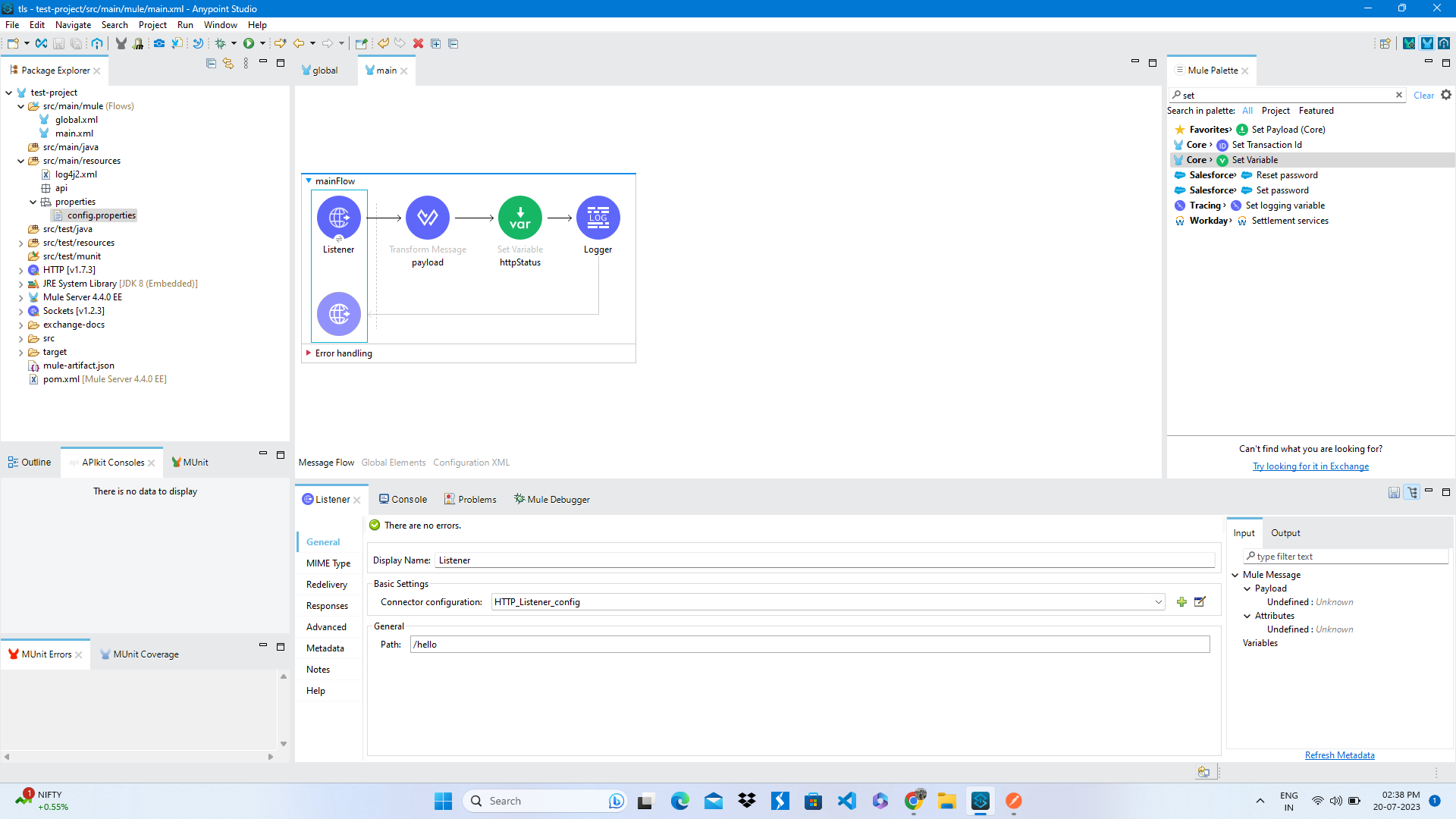This screenshot has height=819, width=1456.
Task: Click the Refresh Metadata link
Action: pos(1339,755)
